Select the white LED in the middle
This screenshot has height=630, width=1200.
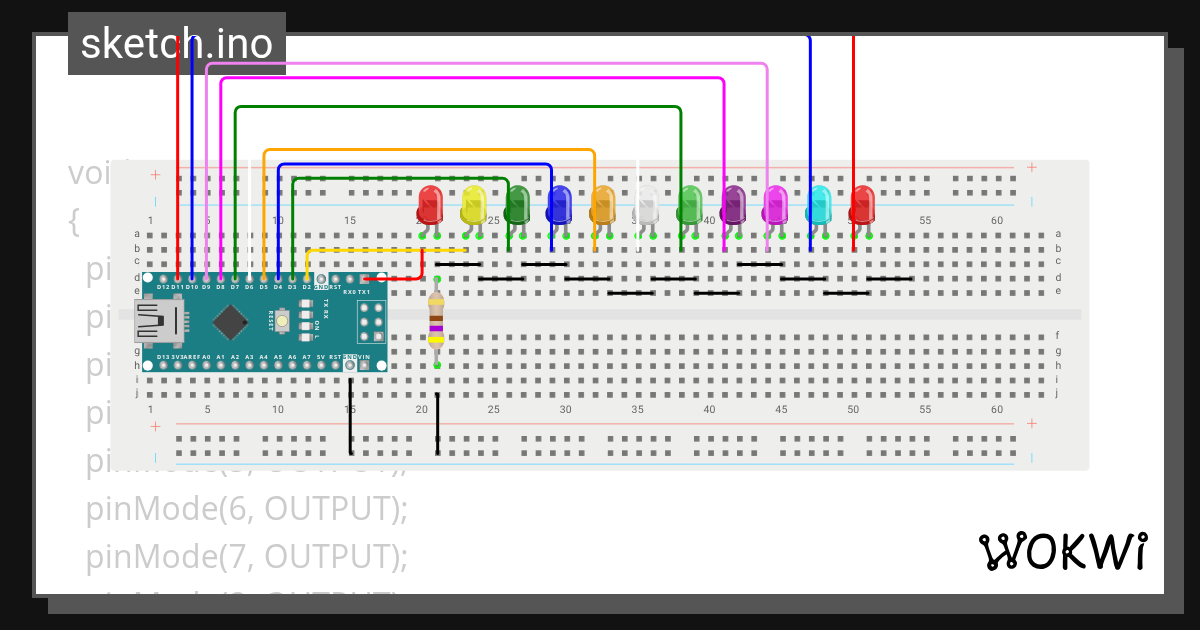coord(648,205)
